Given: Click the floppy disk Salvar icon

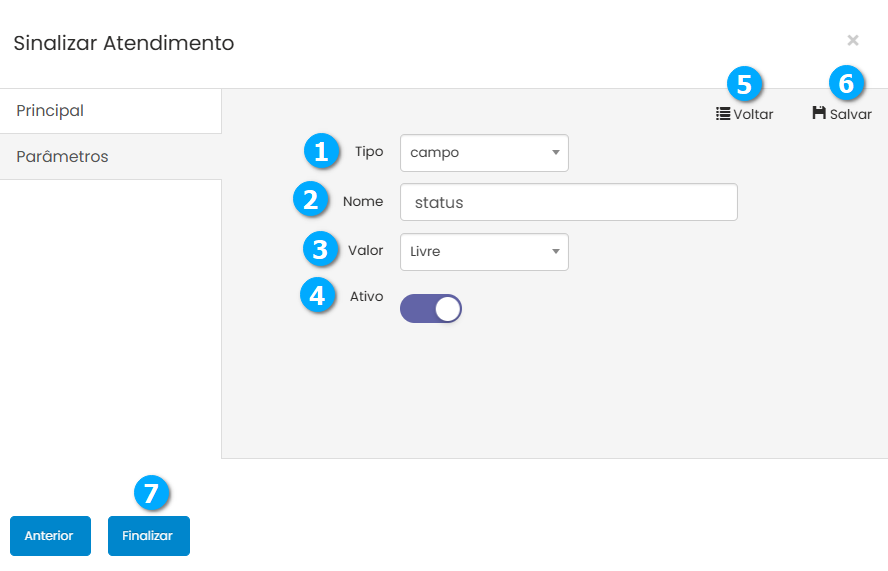Looking at the screenshot, I should click(819, 114).
